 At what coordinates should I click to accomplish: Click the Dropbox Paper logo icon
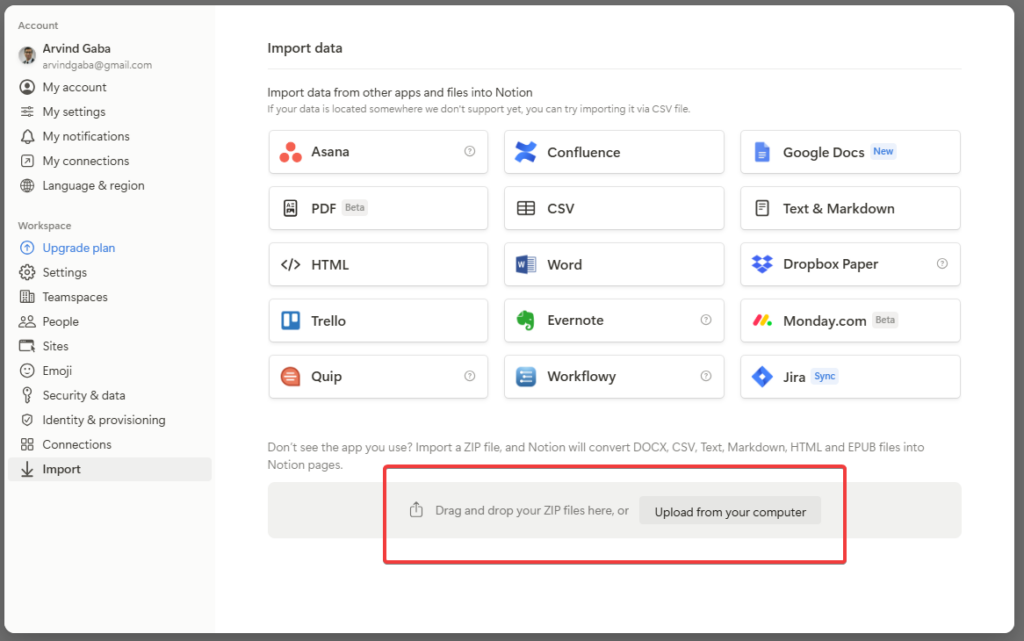[x=762, y=264]
